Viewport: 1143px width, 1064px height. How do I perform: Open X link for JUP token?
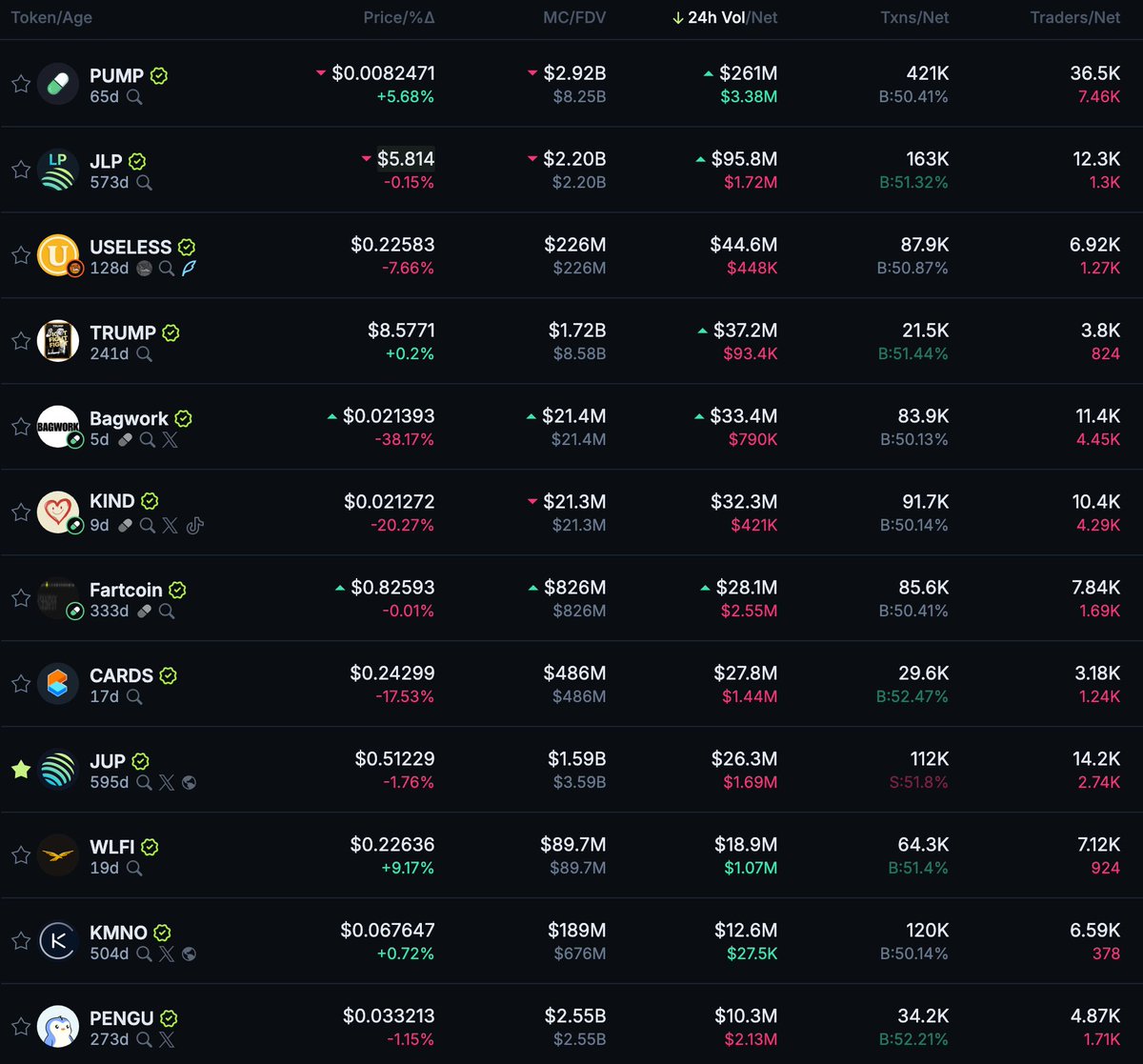pyautogui.click(x=167, y=783)
